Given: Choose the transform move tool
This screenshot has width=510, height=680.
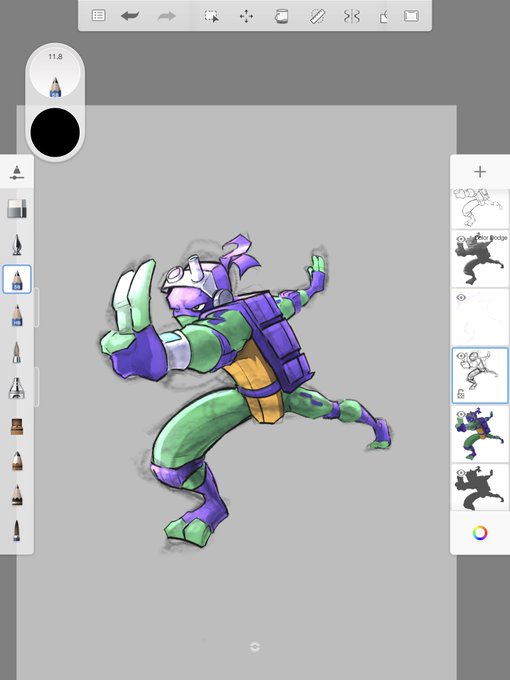Looking at the screenshot, I should pyautogui.click(x=246, y=16).
